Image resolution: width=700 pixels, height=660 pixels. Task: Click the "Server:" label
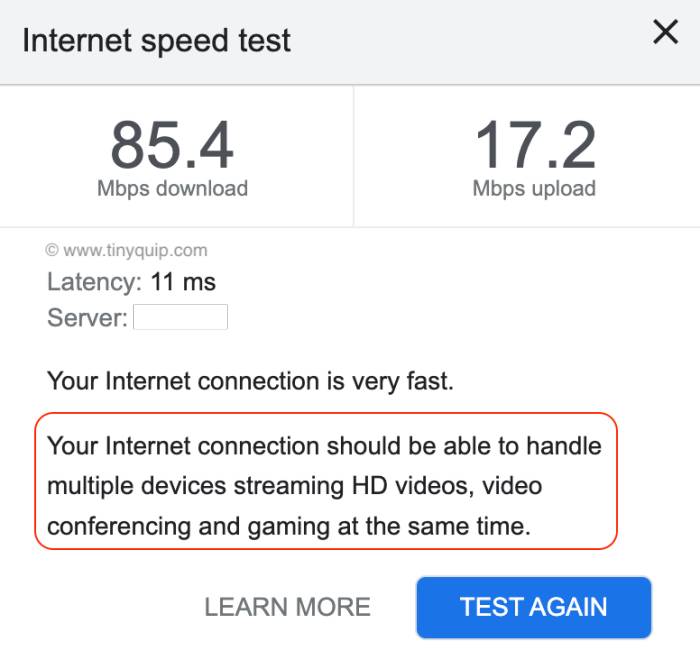click(87, 318)
